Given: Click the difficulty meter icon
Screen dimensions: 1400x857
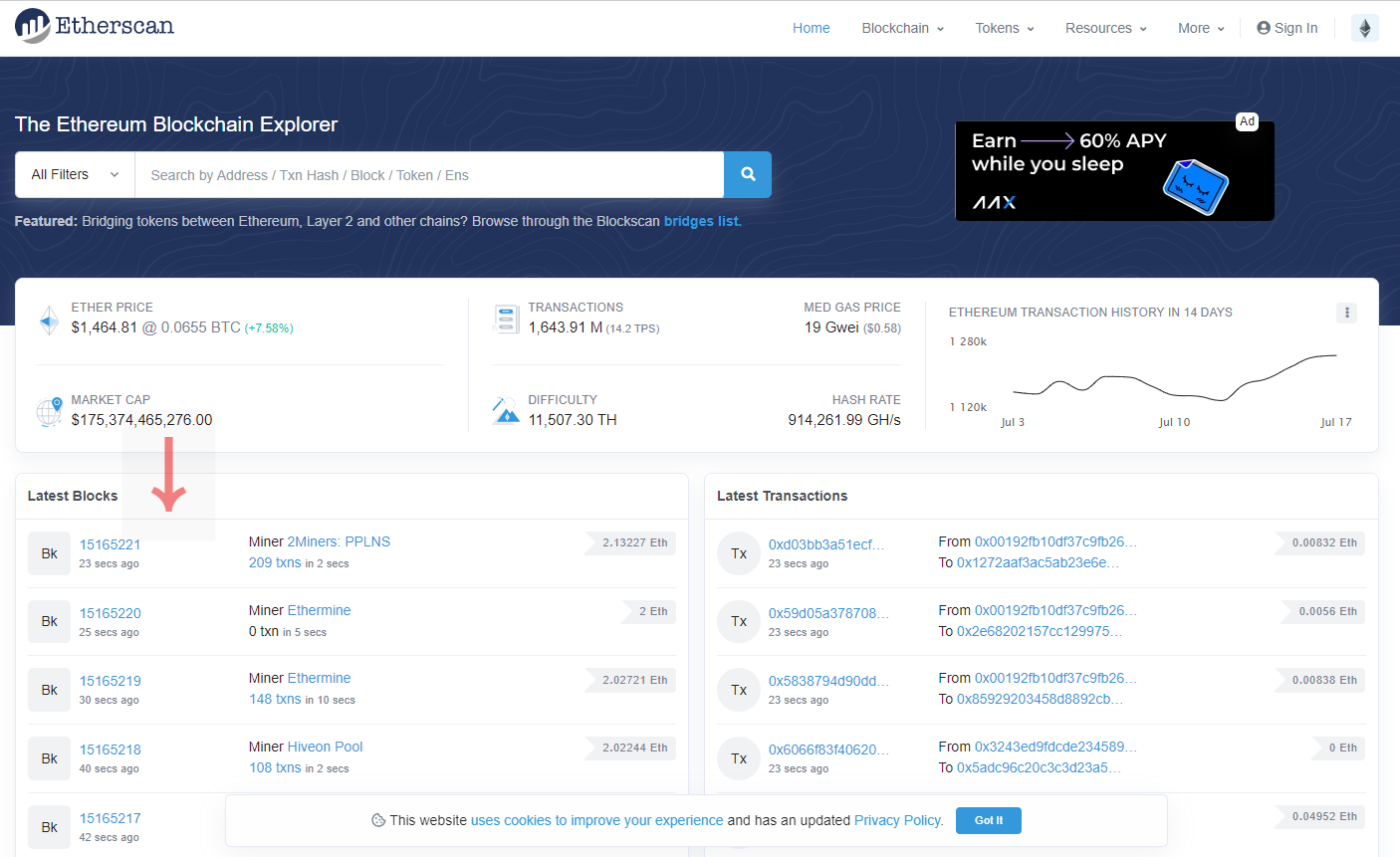Looking at the screenshot, I should click(506, 410).
